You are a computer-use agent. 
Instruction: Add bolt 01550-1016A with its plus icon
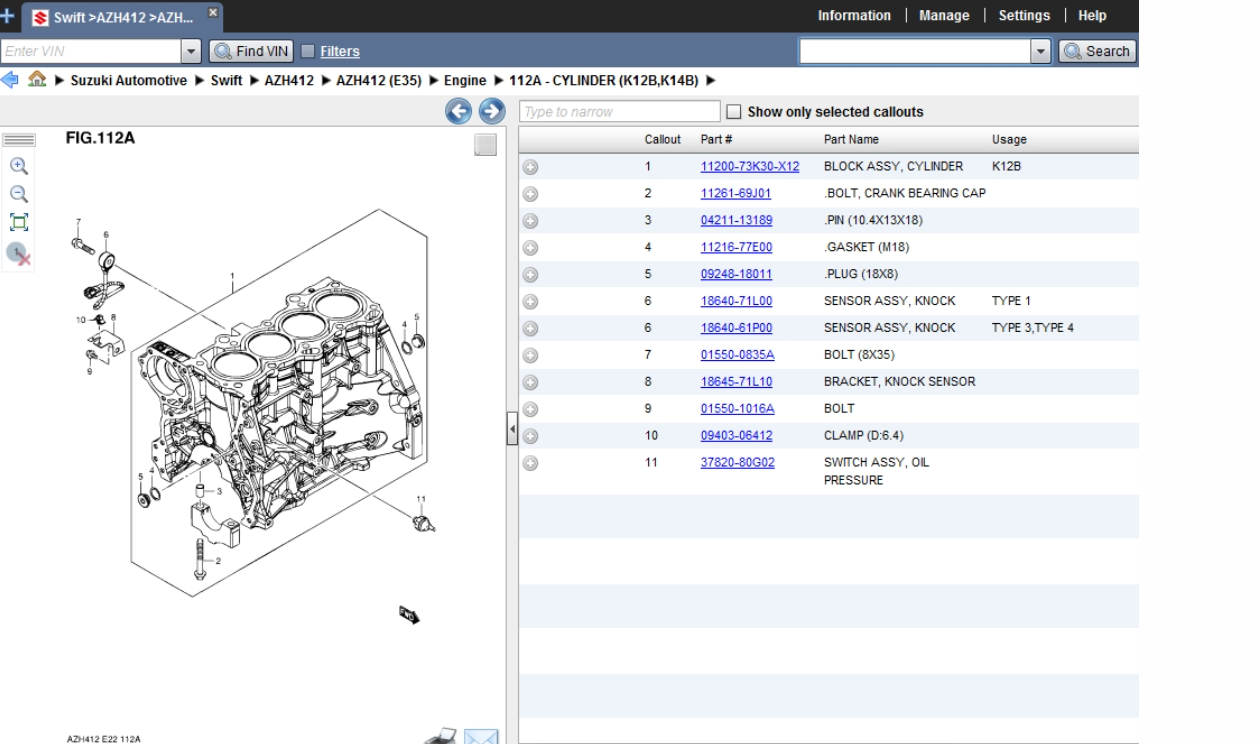coord(531,409)
